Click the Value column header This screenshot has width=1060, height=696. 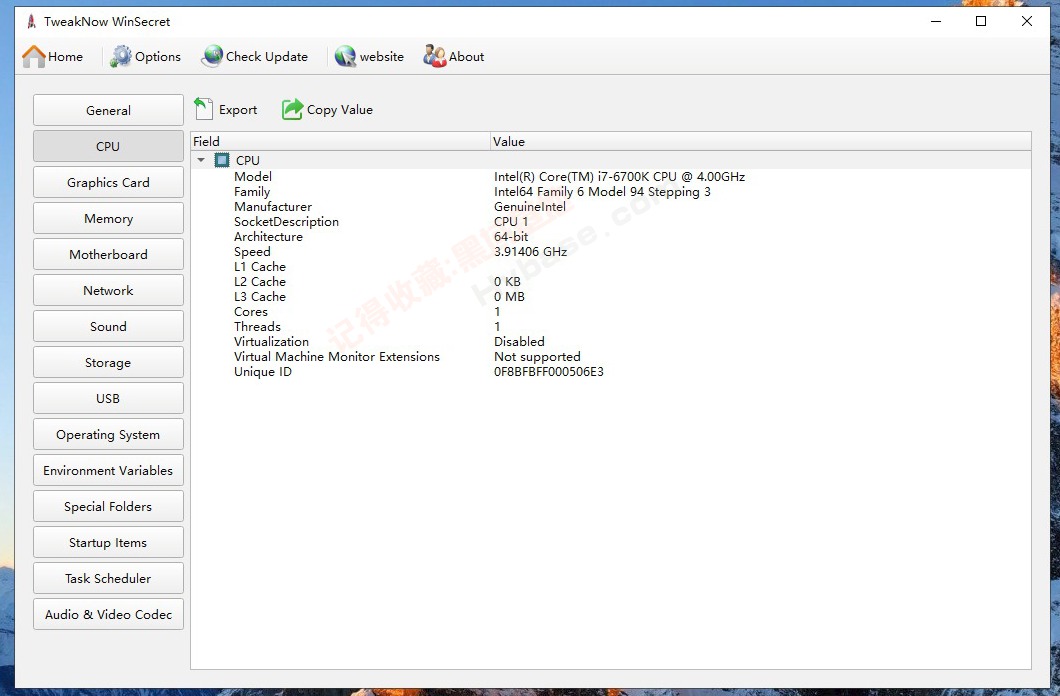click(761, 141)
